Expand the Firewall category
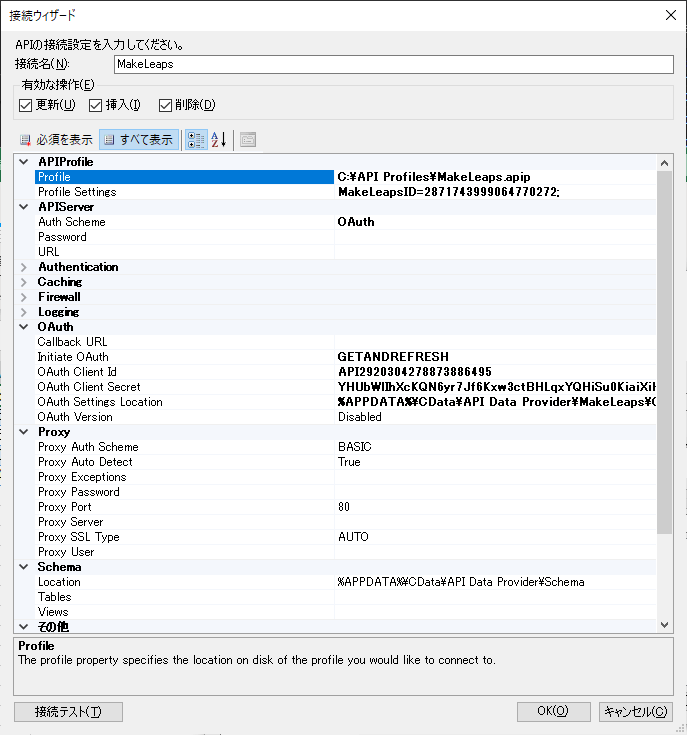The width and height of the screenshot is (687, 735). (24, 297)
